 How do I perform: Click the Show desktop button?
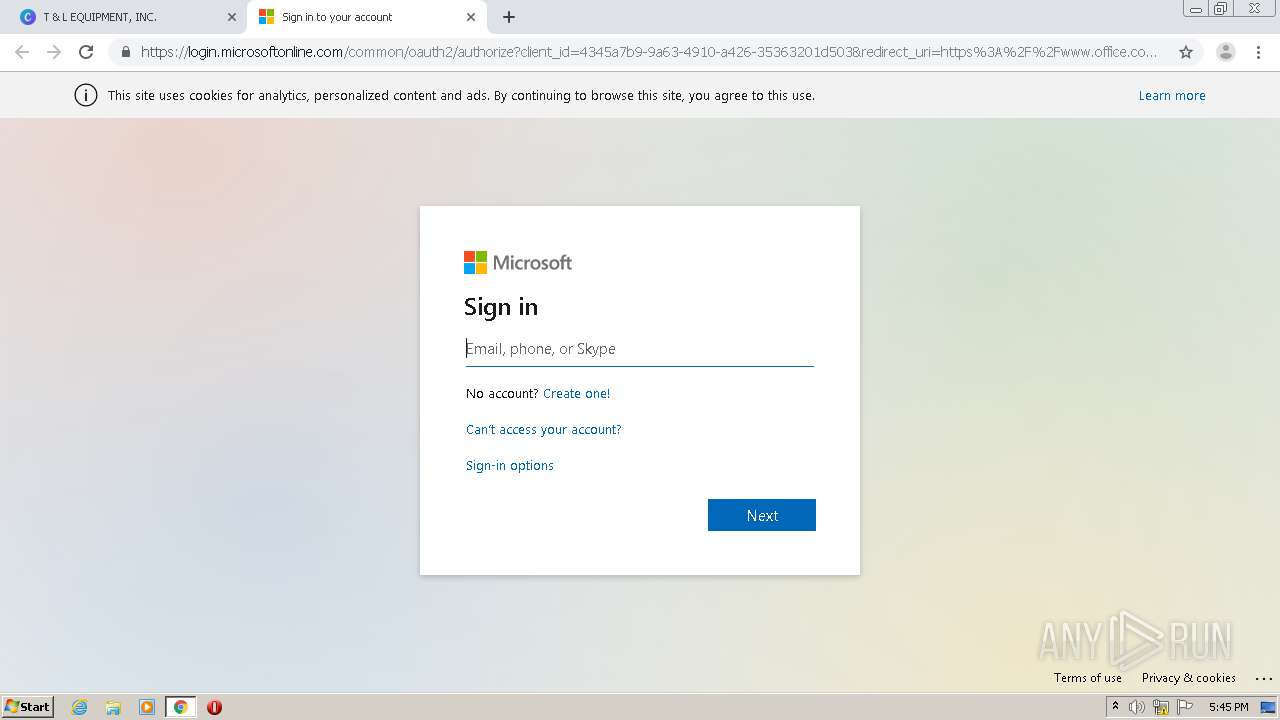tap(1269, 707)
